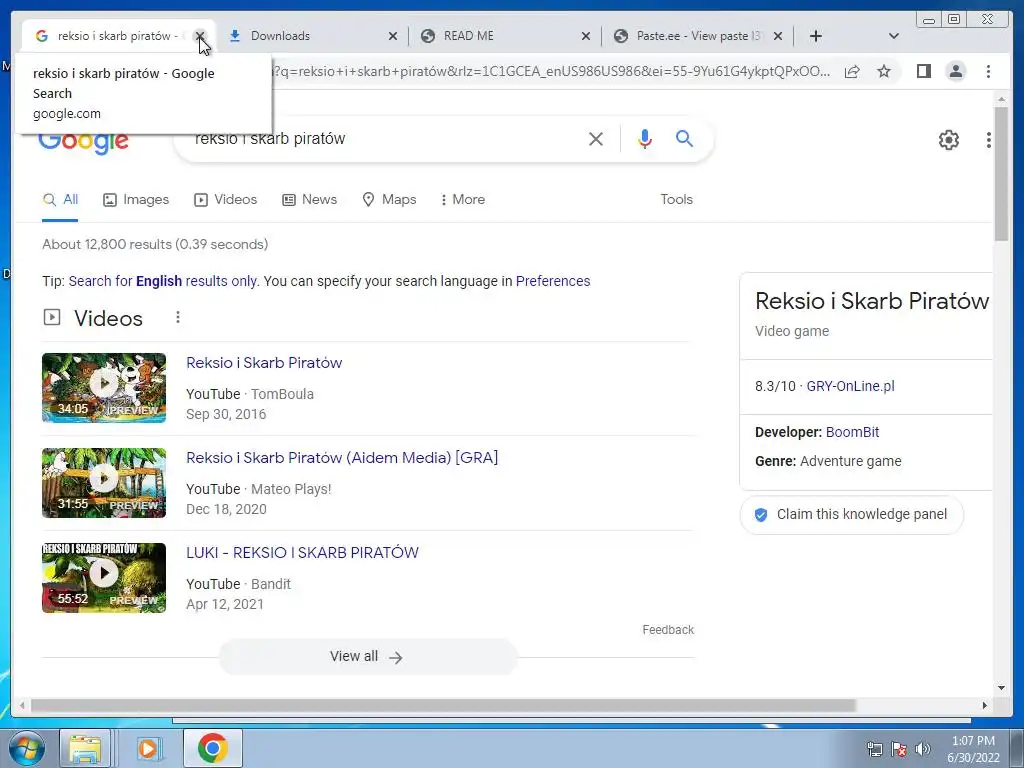Viewport: 1024px width, 768px height.
Task: Play the Bandit video thumbnail 55:52
Action: pyautogui.click(x=104, y=578)
